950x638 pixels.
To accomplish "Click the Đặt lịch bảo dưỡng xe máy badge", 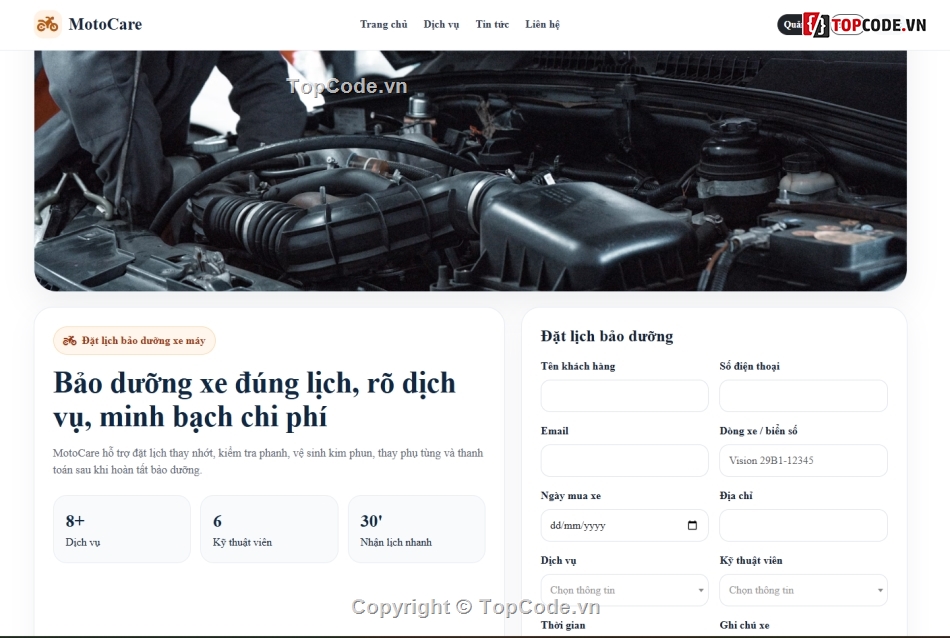I will [x=135, y=341].
